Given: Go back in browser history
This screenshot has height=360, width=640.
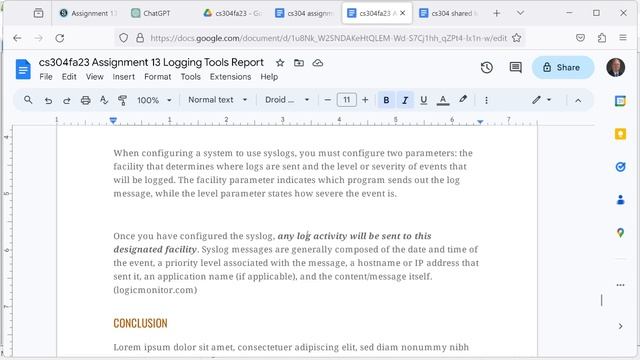Looking at the screenshot, I should point(17,38).
